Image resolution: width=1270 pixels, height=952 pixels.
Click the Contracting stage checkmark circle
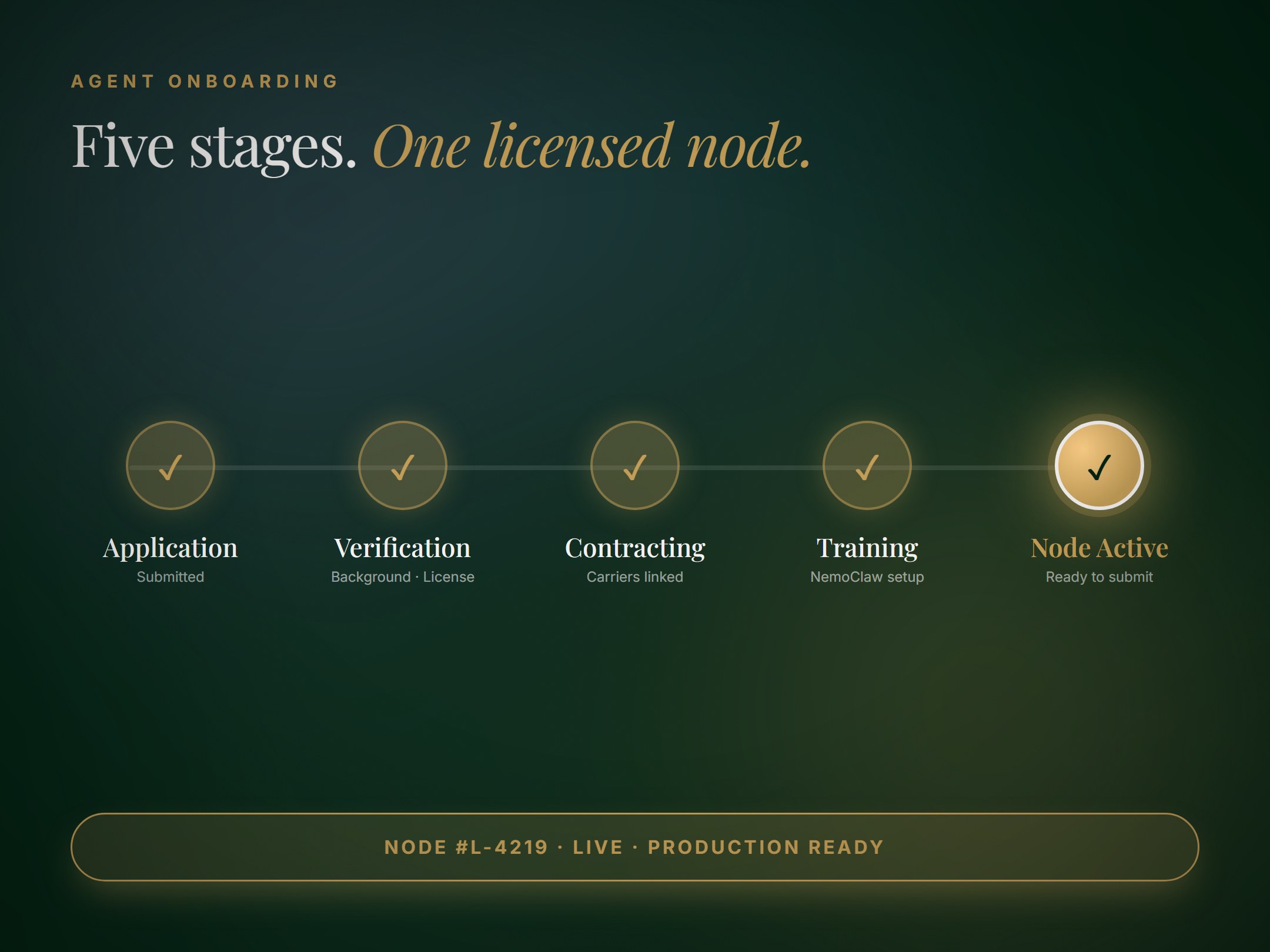(x=635, y=465)
